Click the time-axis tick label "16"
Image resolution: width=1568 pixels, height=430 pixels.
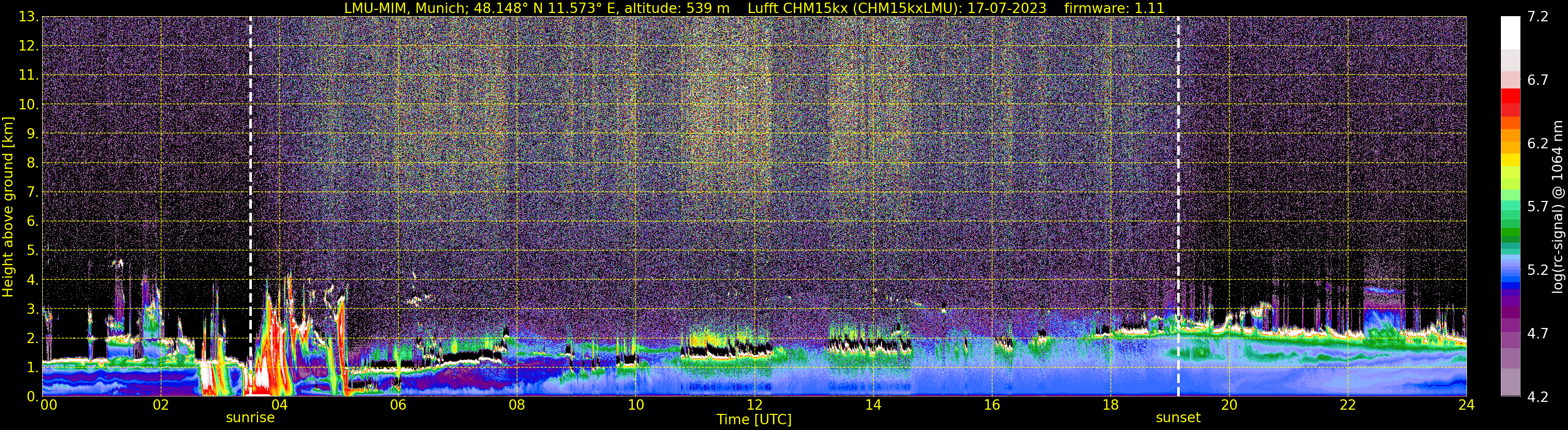coord(991,405)
